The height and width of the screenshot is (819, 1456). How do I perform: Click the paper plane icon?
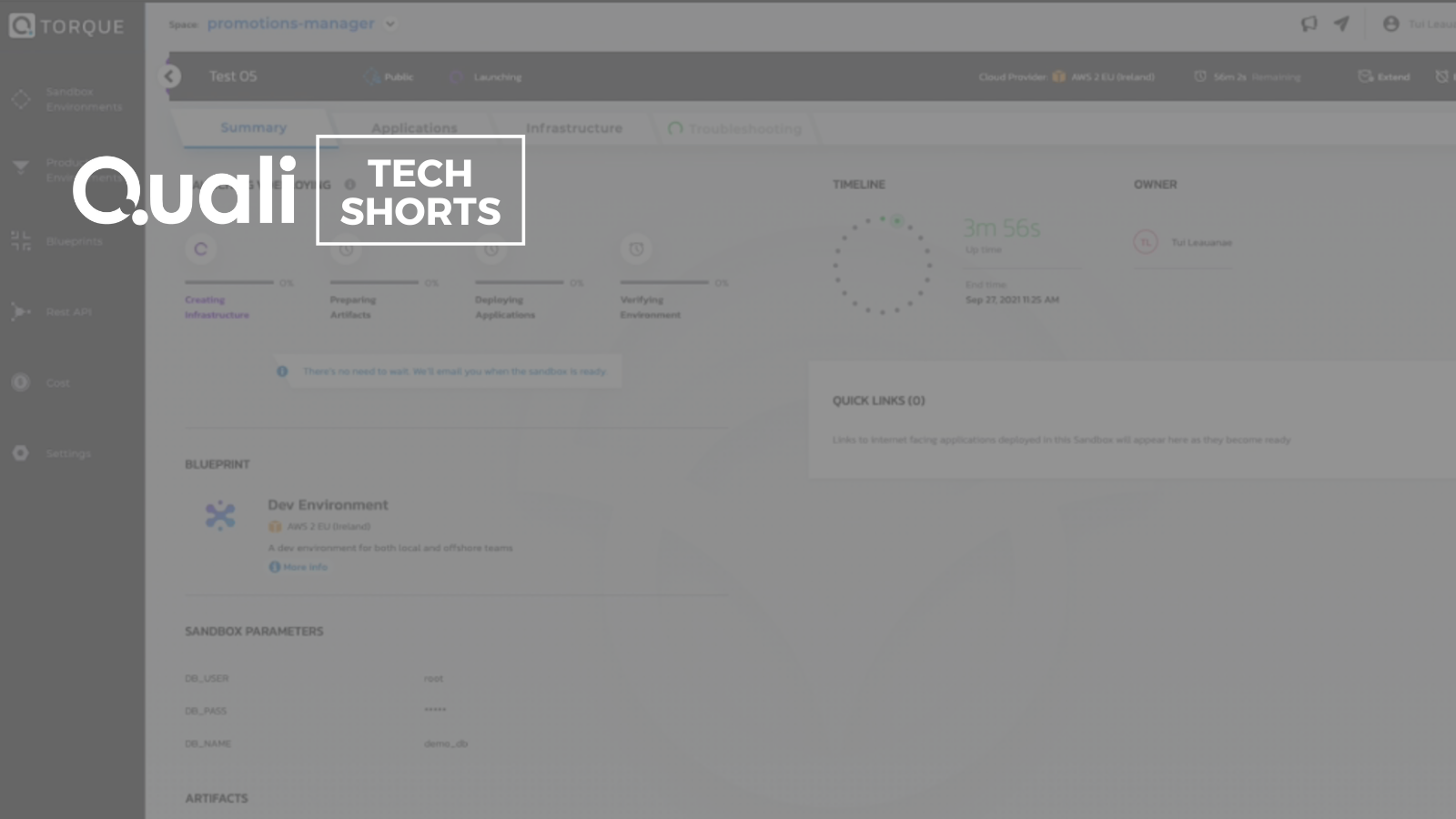coord(1341,25)
